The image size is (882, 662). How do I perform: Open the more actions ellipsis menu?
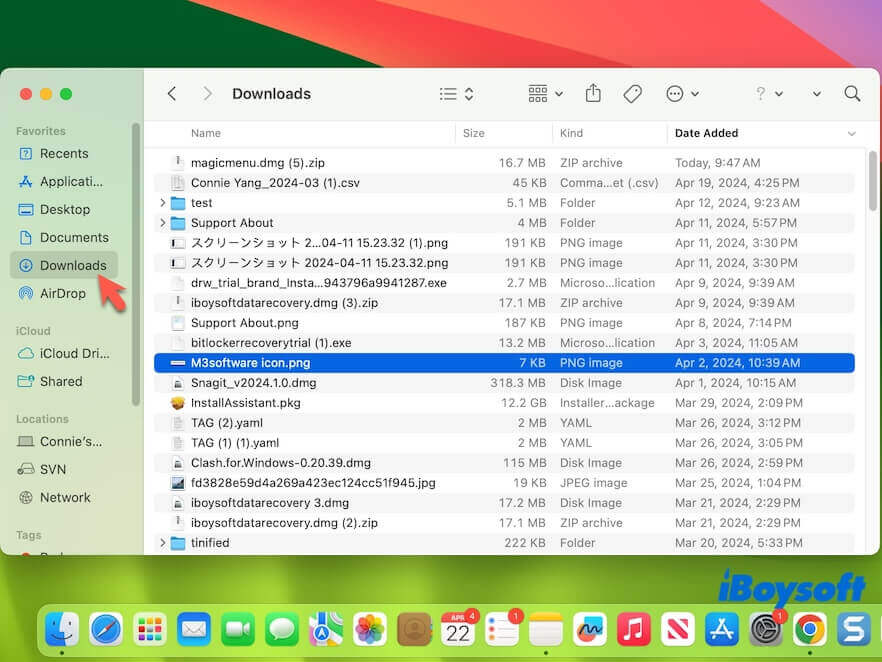point(676,93)
